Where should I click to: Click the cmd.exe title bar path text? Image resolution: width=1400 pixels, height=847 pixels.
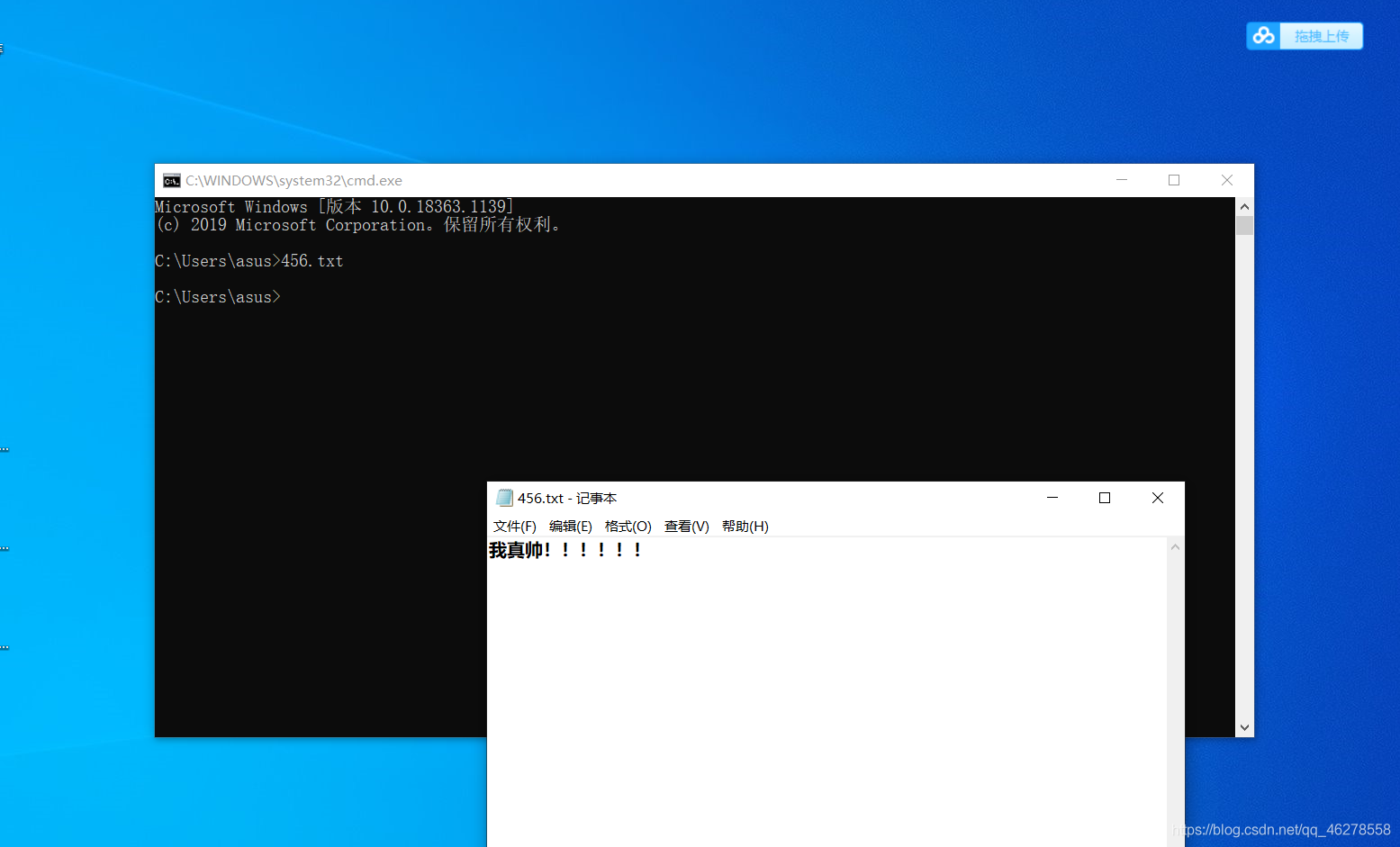tap(294, 181)
